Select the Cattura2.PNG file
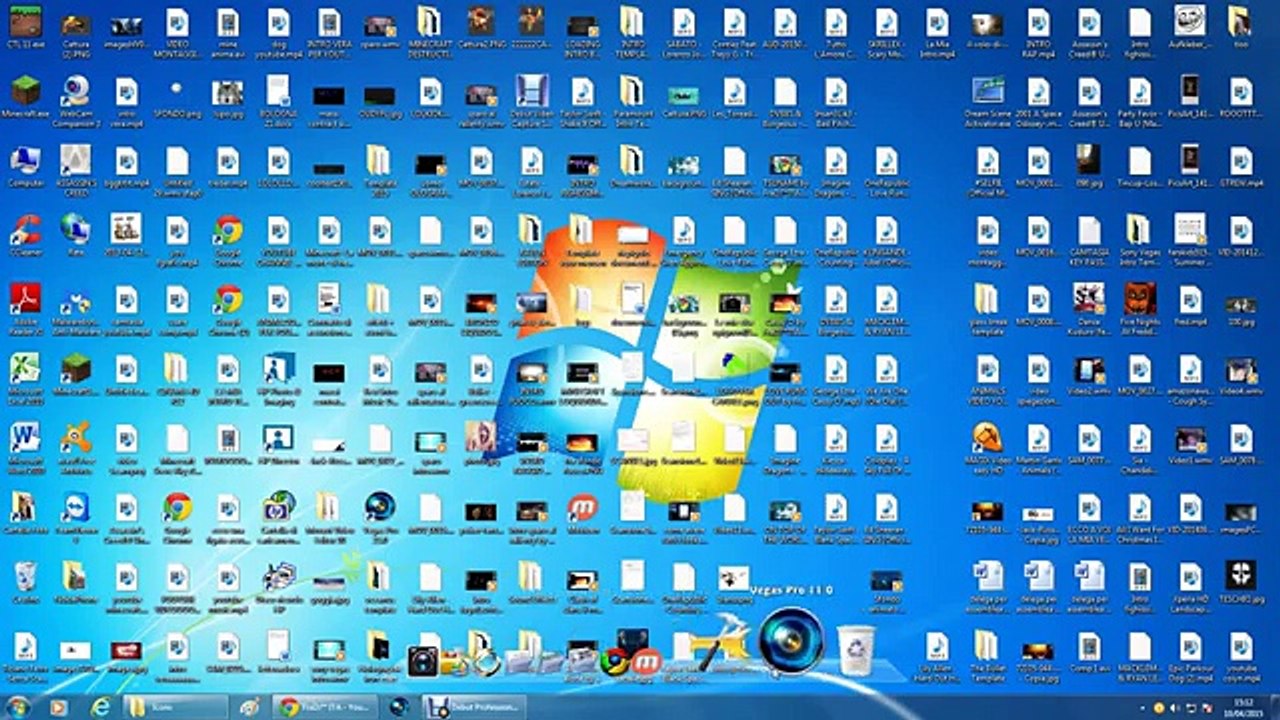The height and width of the screenshot is (720, 1280). [481, 28]
